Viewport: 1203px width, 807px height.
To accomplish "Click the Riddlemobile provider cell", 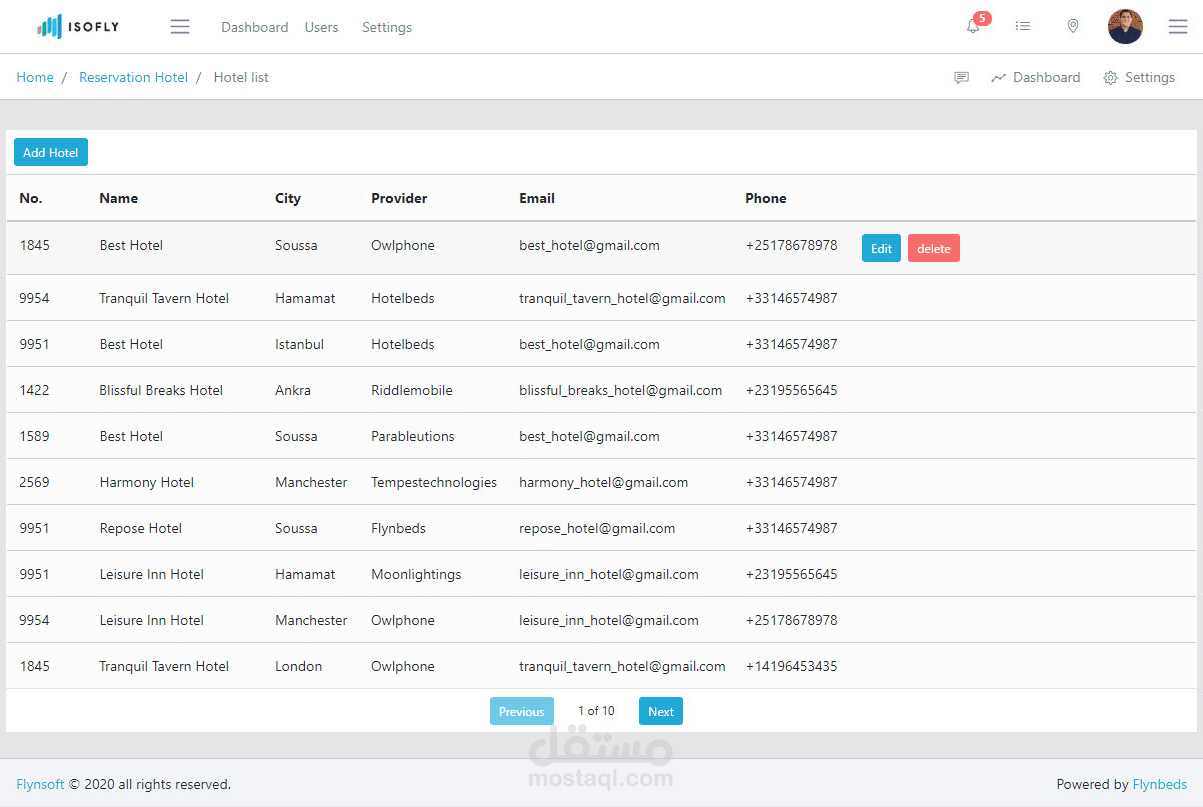I will point(412,390).
